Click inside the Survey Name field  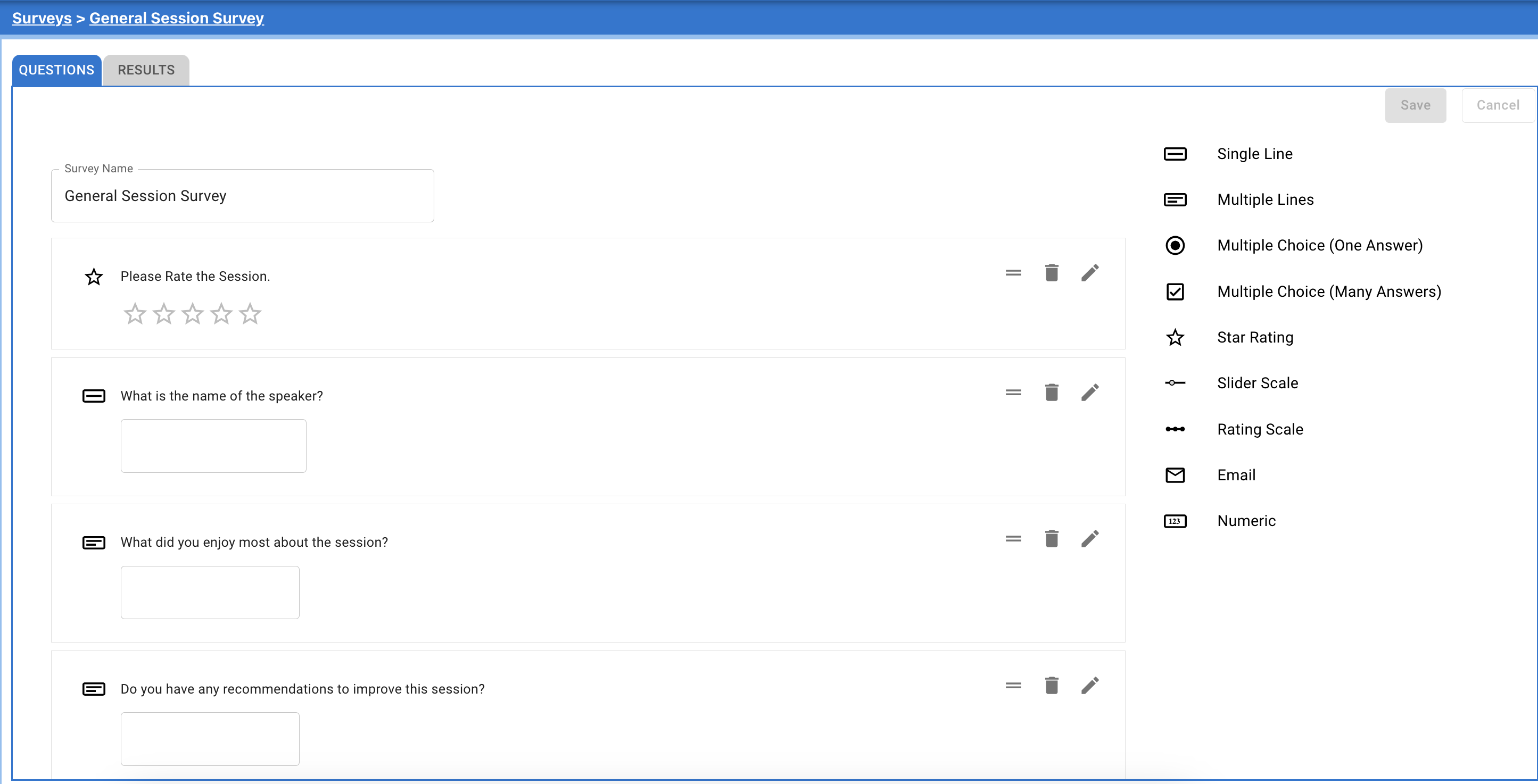[242, 196]
